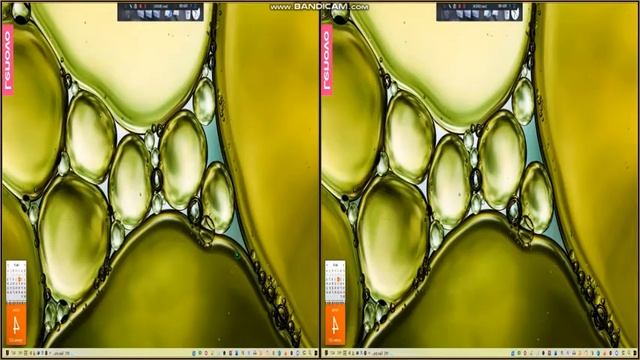Click the white shield icon in the right copy's dark top gadget bar
640x360 pixels.
[x=516, y=13]
